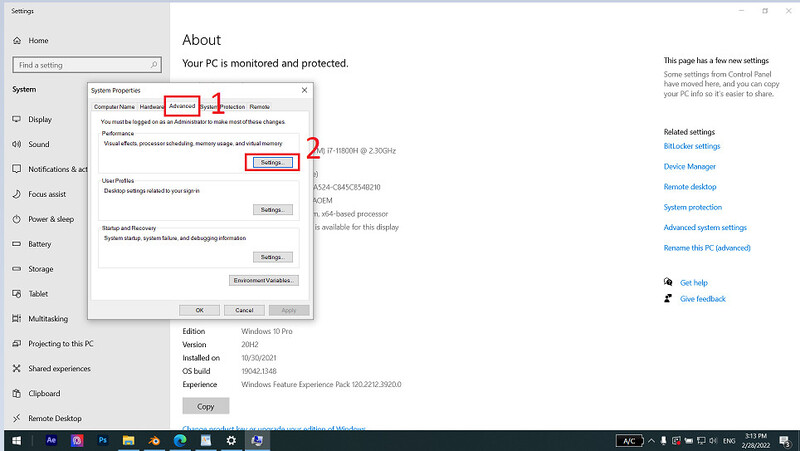Image resolution: width=800 pixels, height=451 pixels.
Task: Open Power & sleep settings
Action: 43,219
